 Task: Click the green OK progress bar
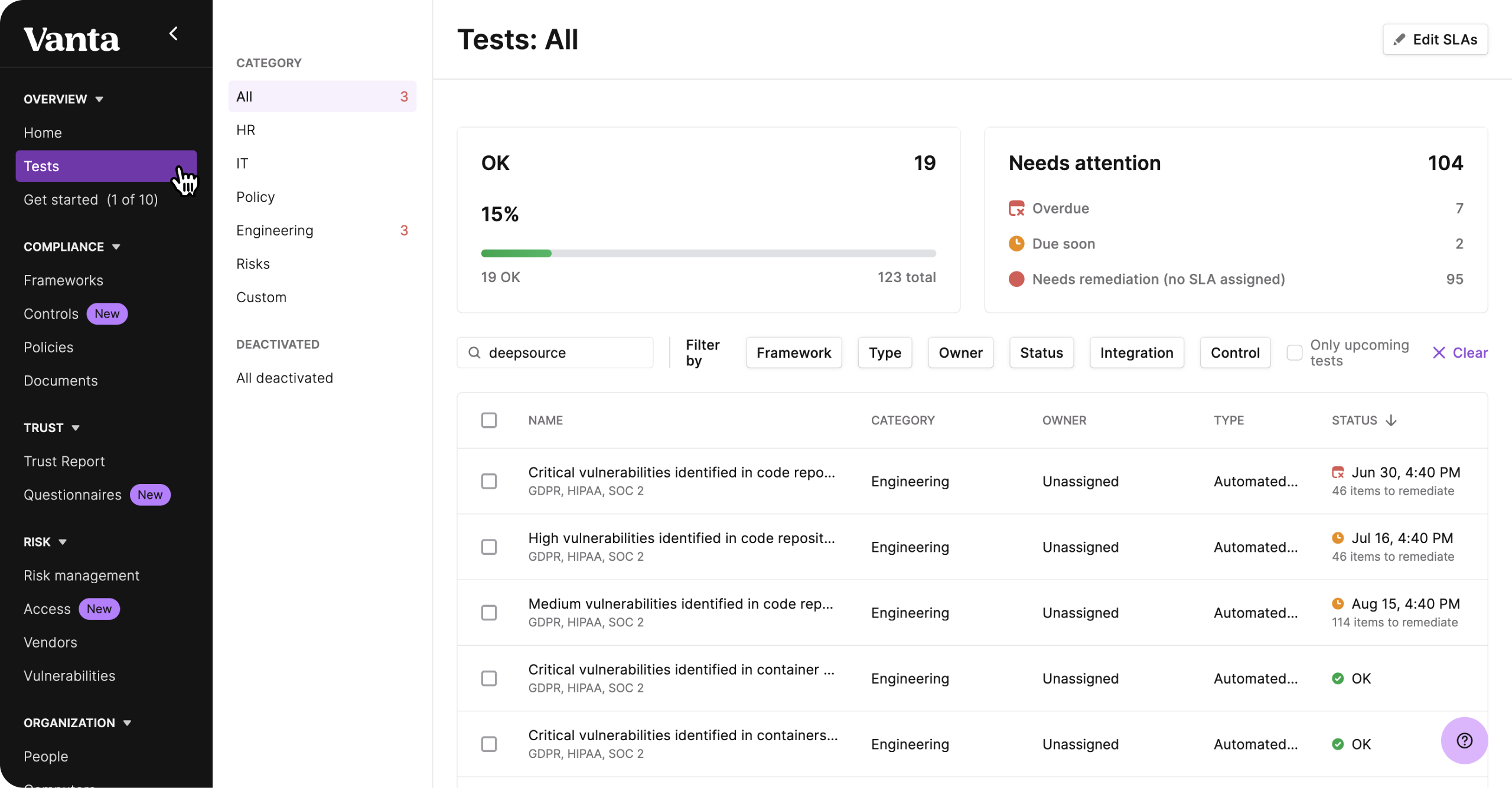click(x=516, y=253)
